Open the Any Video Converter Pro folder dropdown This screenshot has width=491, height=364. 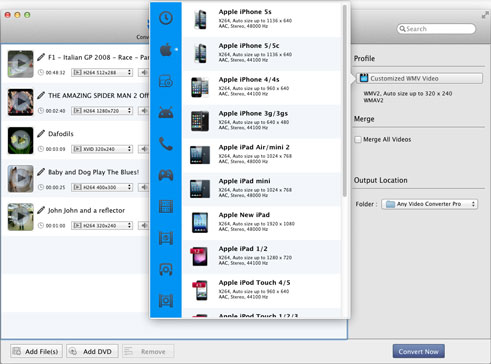pyautogui.click(x=430, y=204)
